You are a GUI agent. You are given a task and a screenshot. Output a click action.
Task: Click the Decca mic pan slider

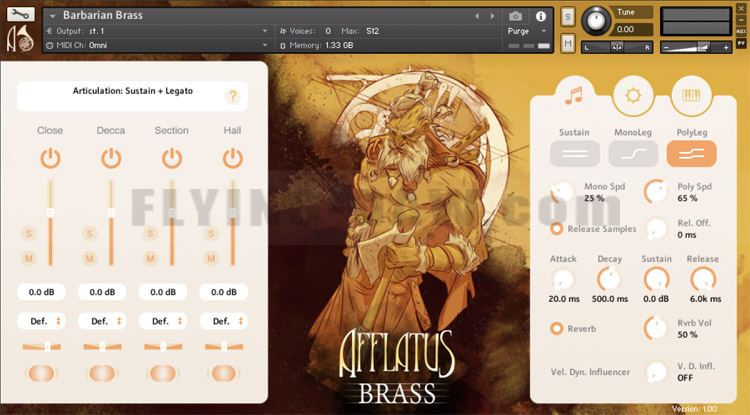pyautogui.click(x=102, y=347)
